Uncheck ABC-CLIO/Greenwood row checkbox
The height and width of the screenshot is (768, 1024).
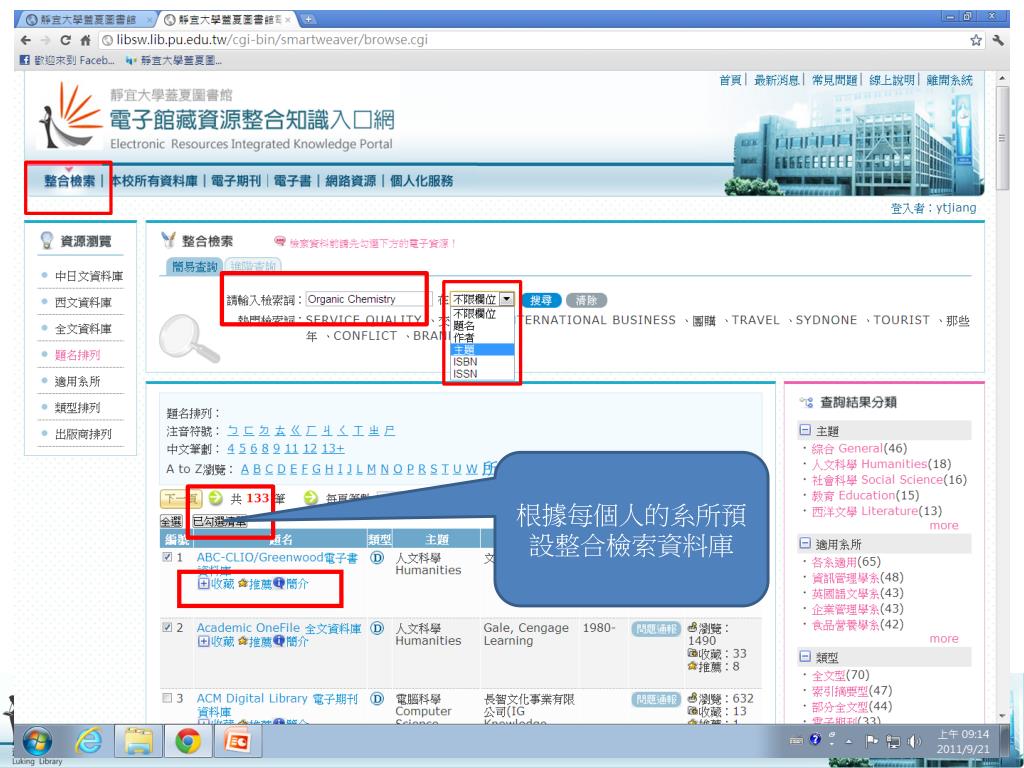click(x=167, y=557)
